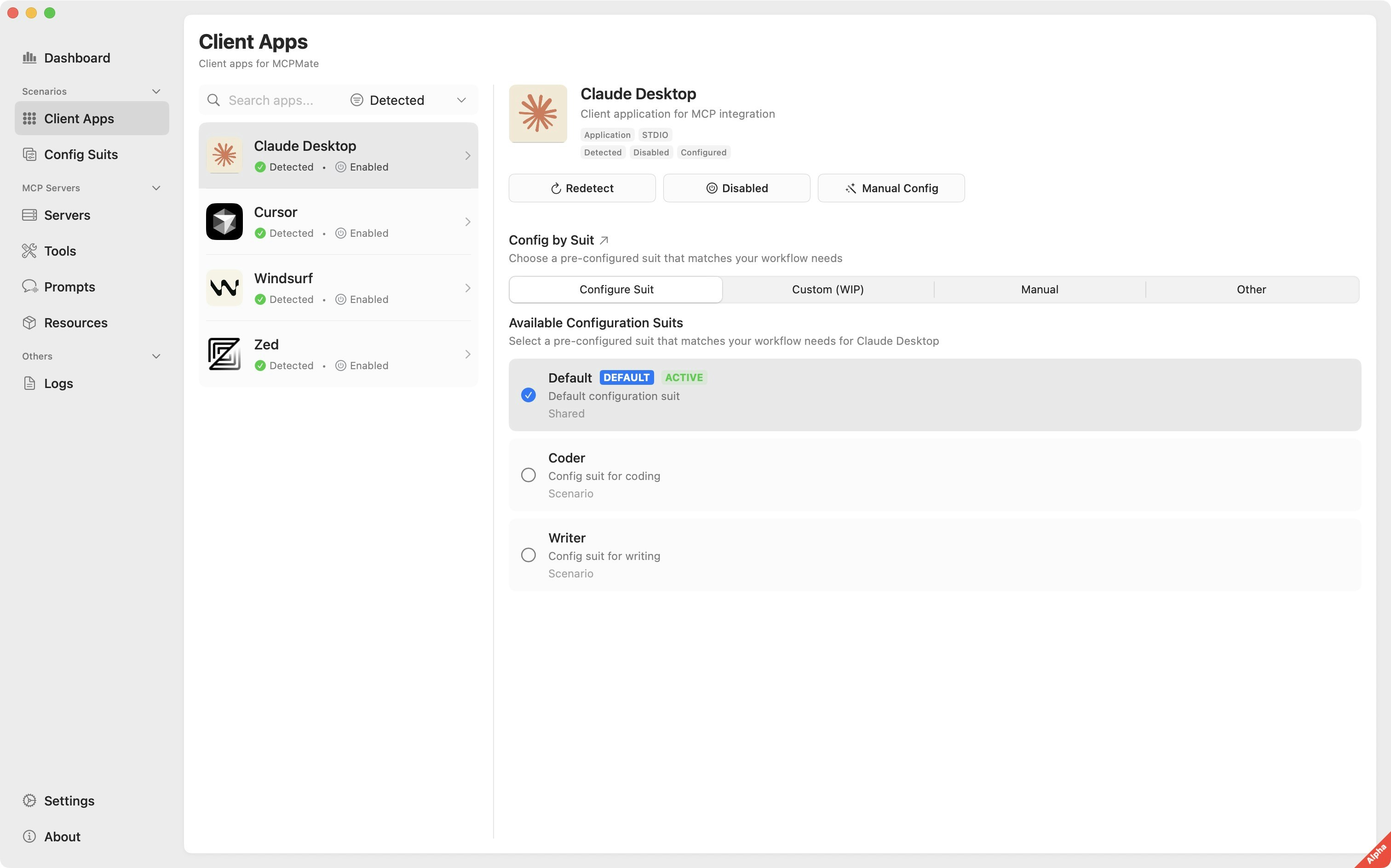1391x868 pixels.
Task: View the Logs panel
Action: [58, 383]
